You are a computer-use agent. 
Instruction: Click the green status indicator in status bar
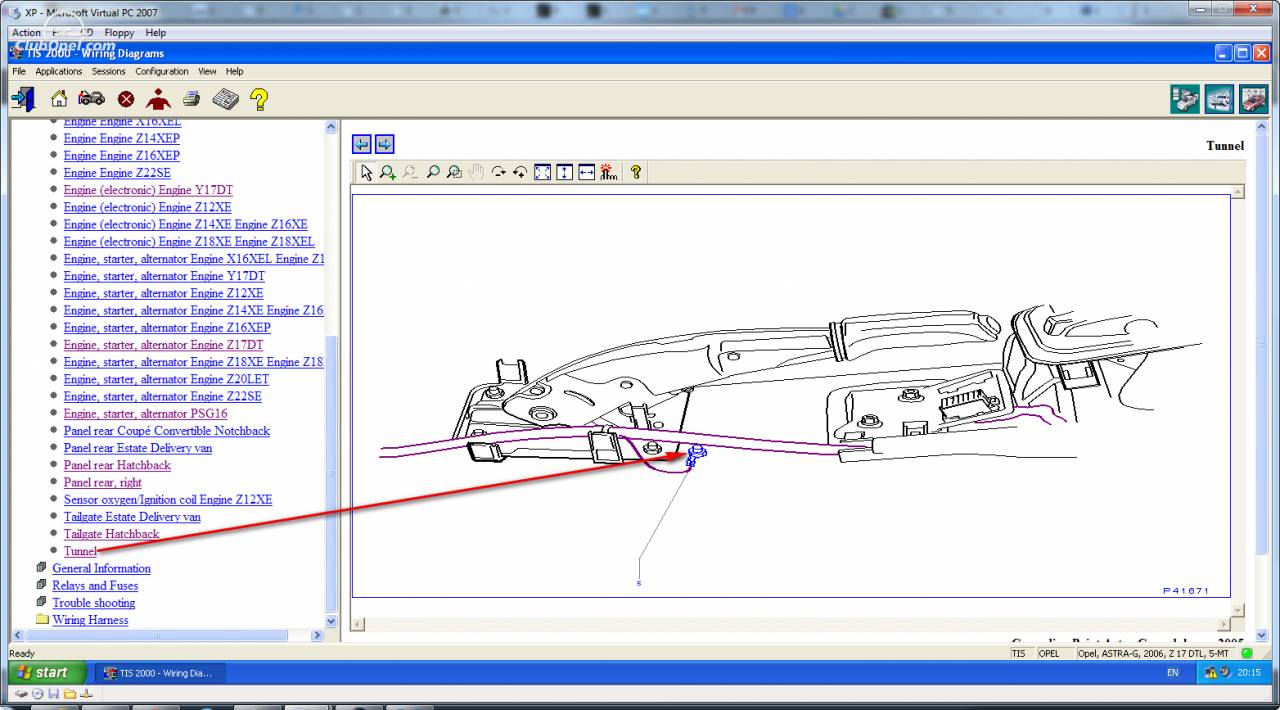click(x=1247, y=653)
